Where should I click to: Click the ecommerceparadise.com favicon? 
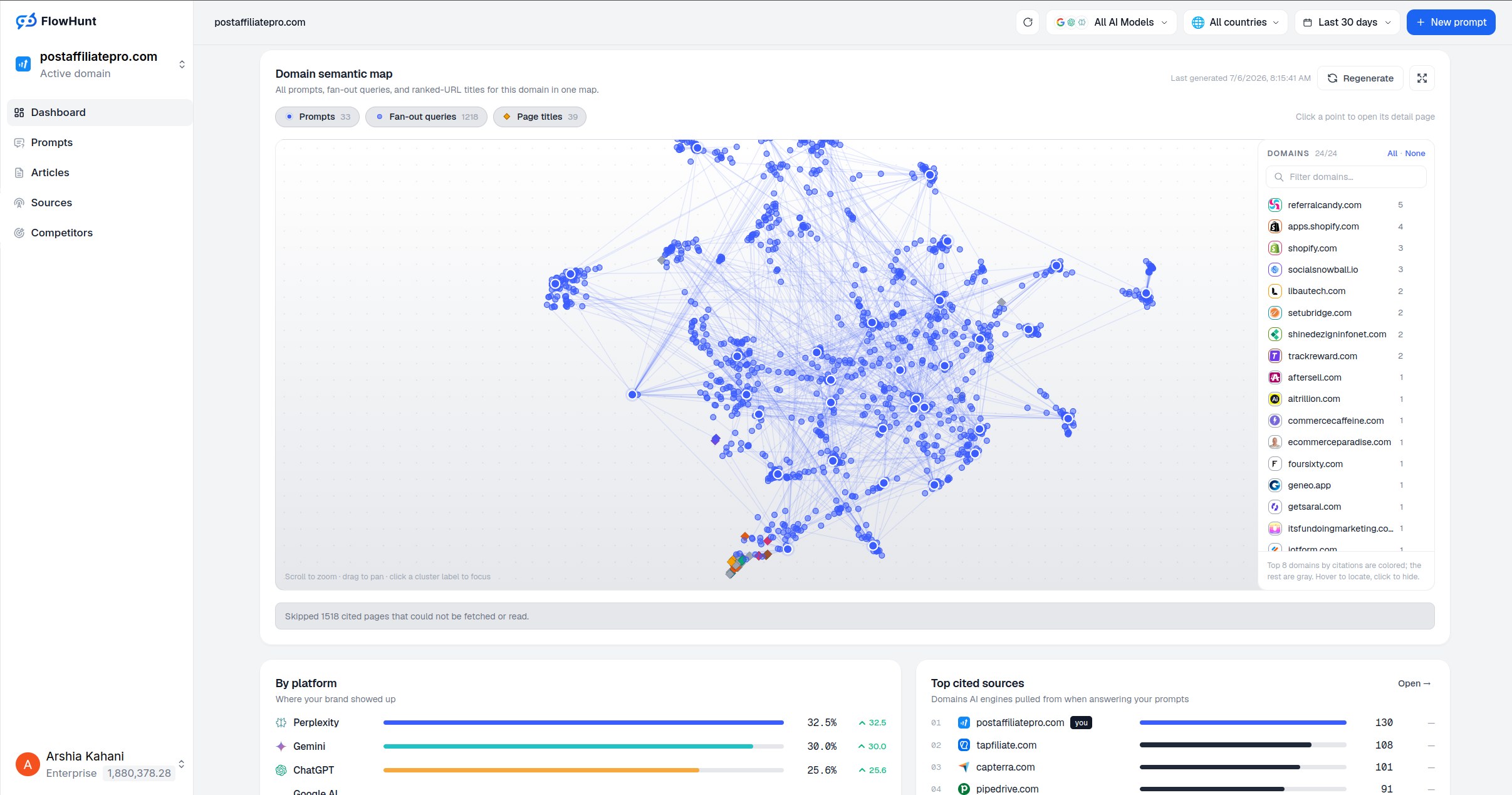(x=1275, y=442)
